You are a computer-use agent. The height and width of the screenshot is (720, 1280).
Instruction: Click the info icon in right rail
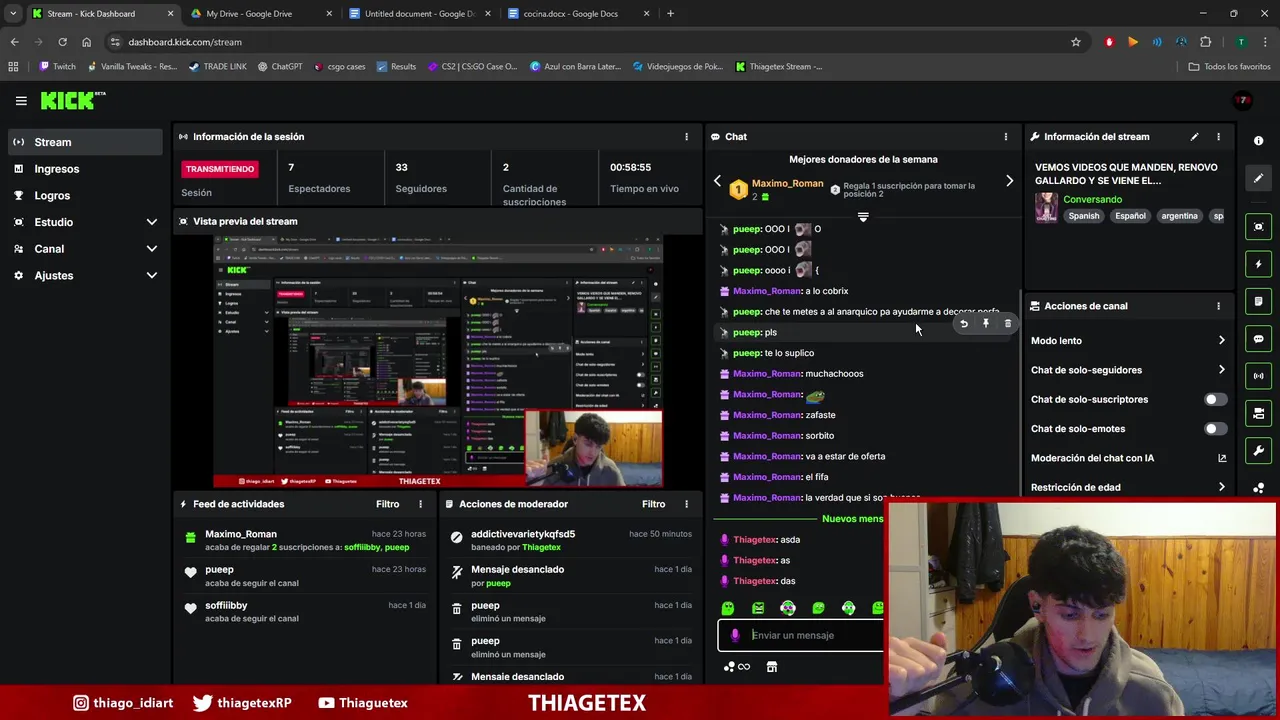coord(1258,141)
